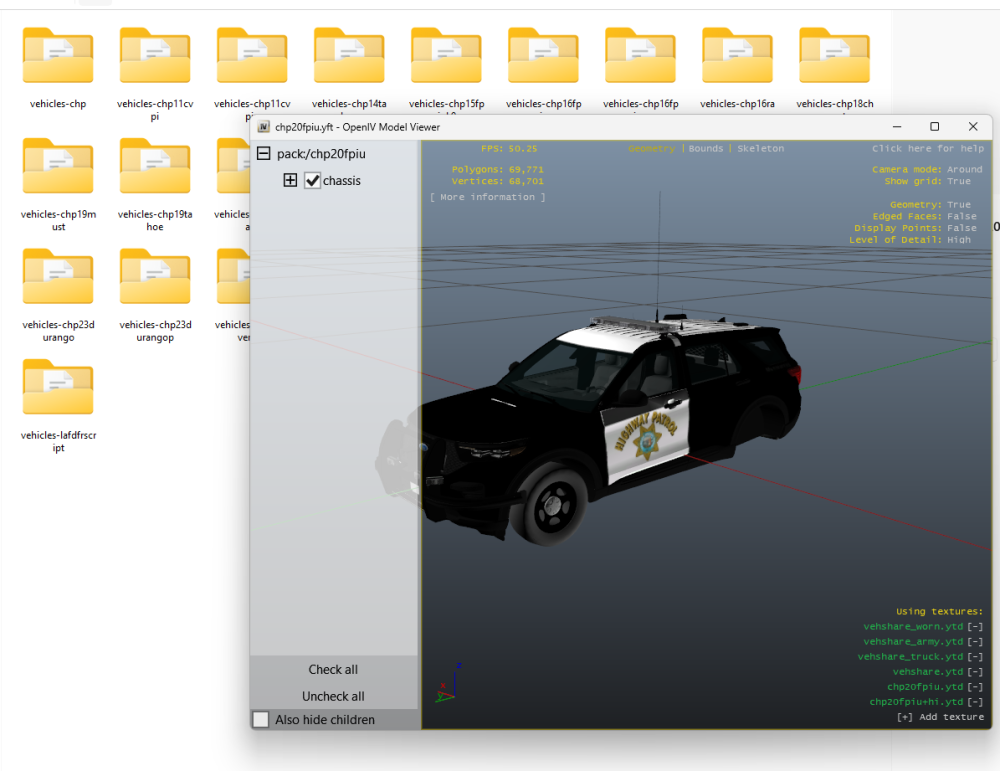This screenshot has height=771, width=1000.
Task: Click the Check all button
Action: pos(333,670)
